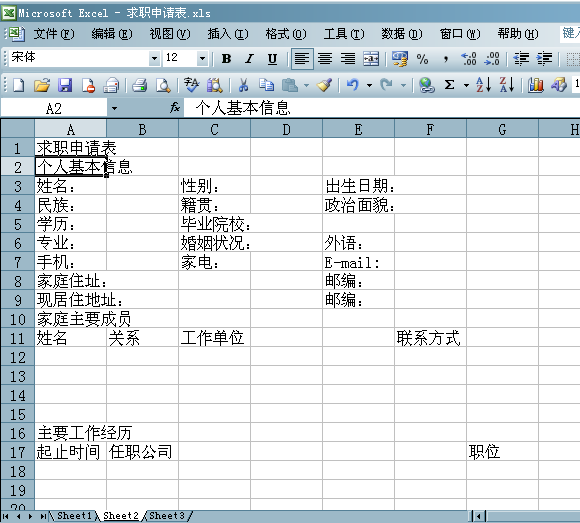The width and height of the screenshot is (580, 523).
Task: Click Sort Ascending A-Z icon
Action: pos(483,85)
